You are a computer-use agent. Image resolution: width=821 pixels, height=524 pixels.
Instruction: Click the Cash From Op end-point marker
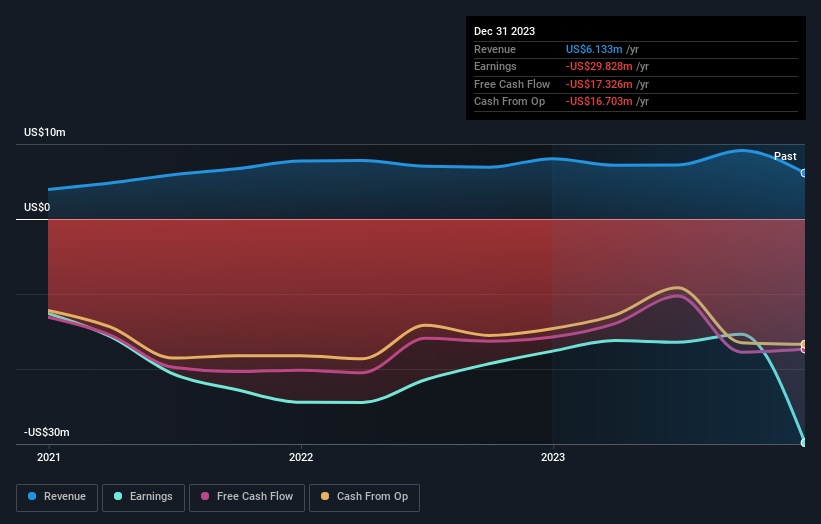(x=804, y=344)
